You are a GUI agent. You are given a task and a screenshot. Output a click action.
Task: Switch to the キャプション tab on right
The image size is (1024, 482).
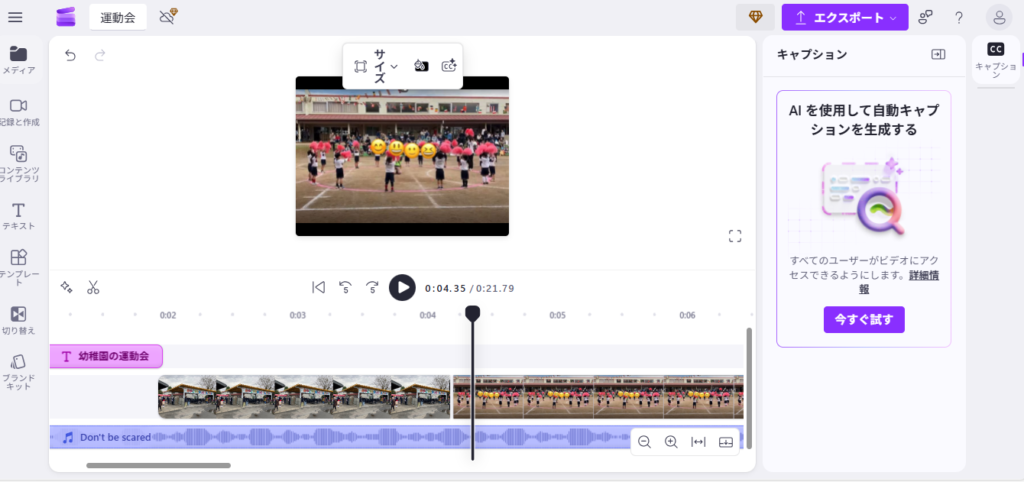pos(995,60)
